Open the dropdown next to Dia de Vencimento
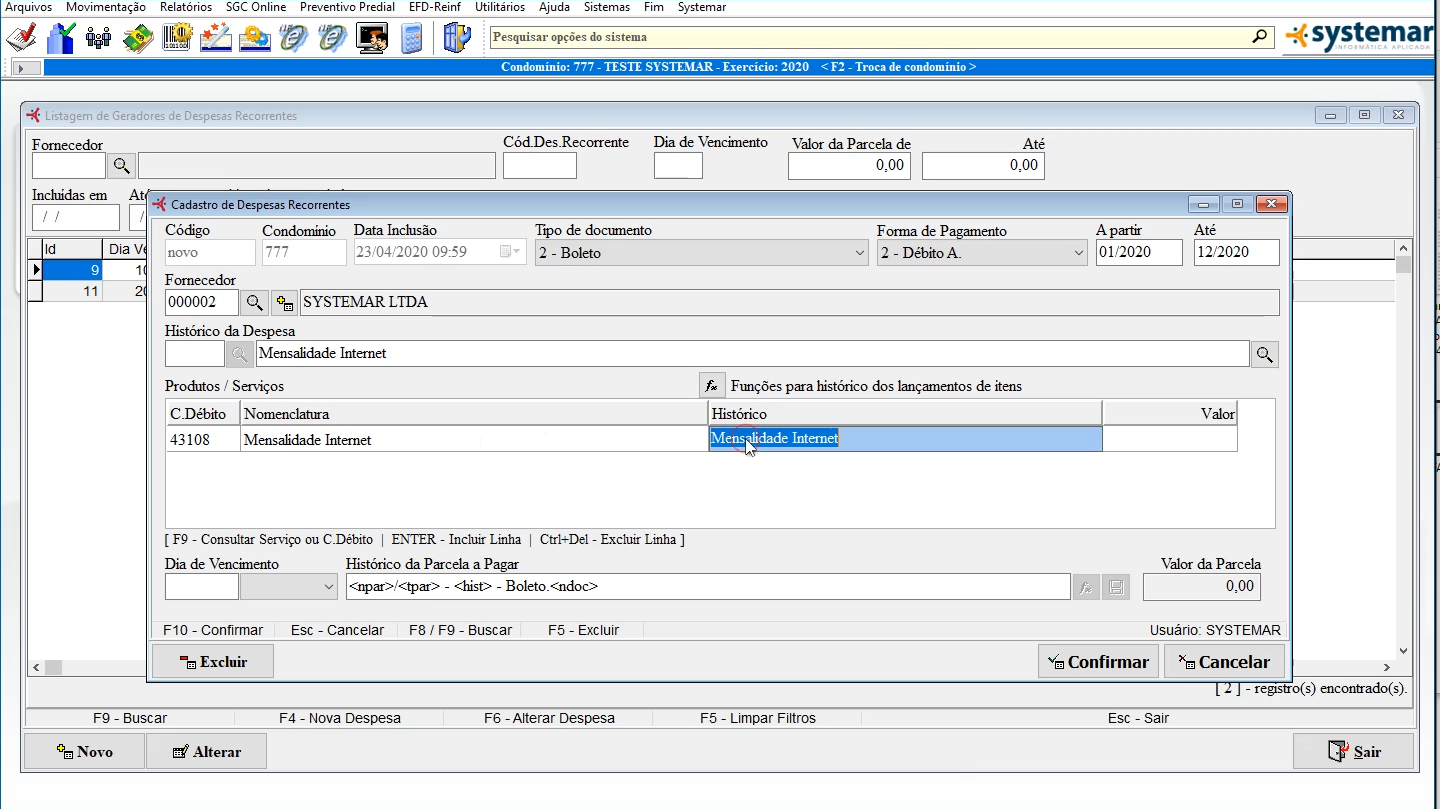Image resolution: width=1440 pixels, height=809 pixels. point(329,587)
